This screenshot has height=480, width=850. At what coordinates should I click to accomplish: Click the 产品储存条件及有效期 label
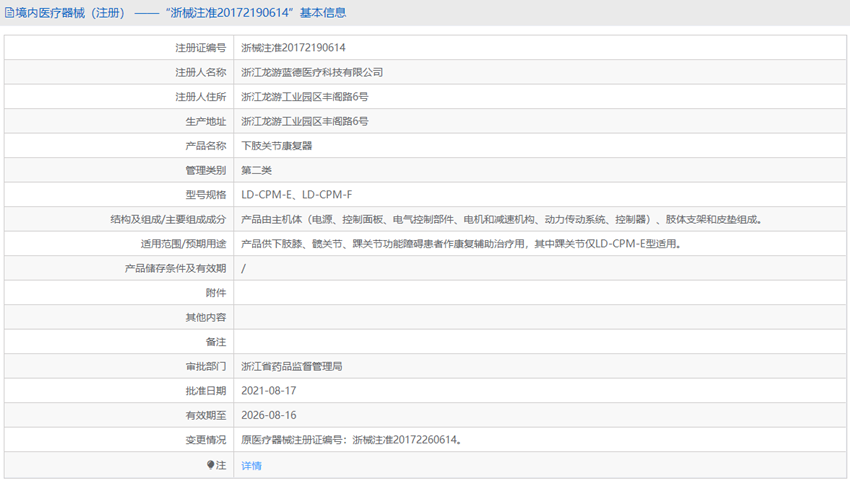(175, 268)
